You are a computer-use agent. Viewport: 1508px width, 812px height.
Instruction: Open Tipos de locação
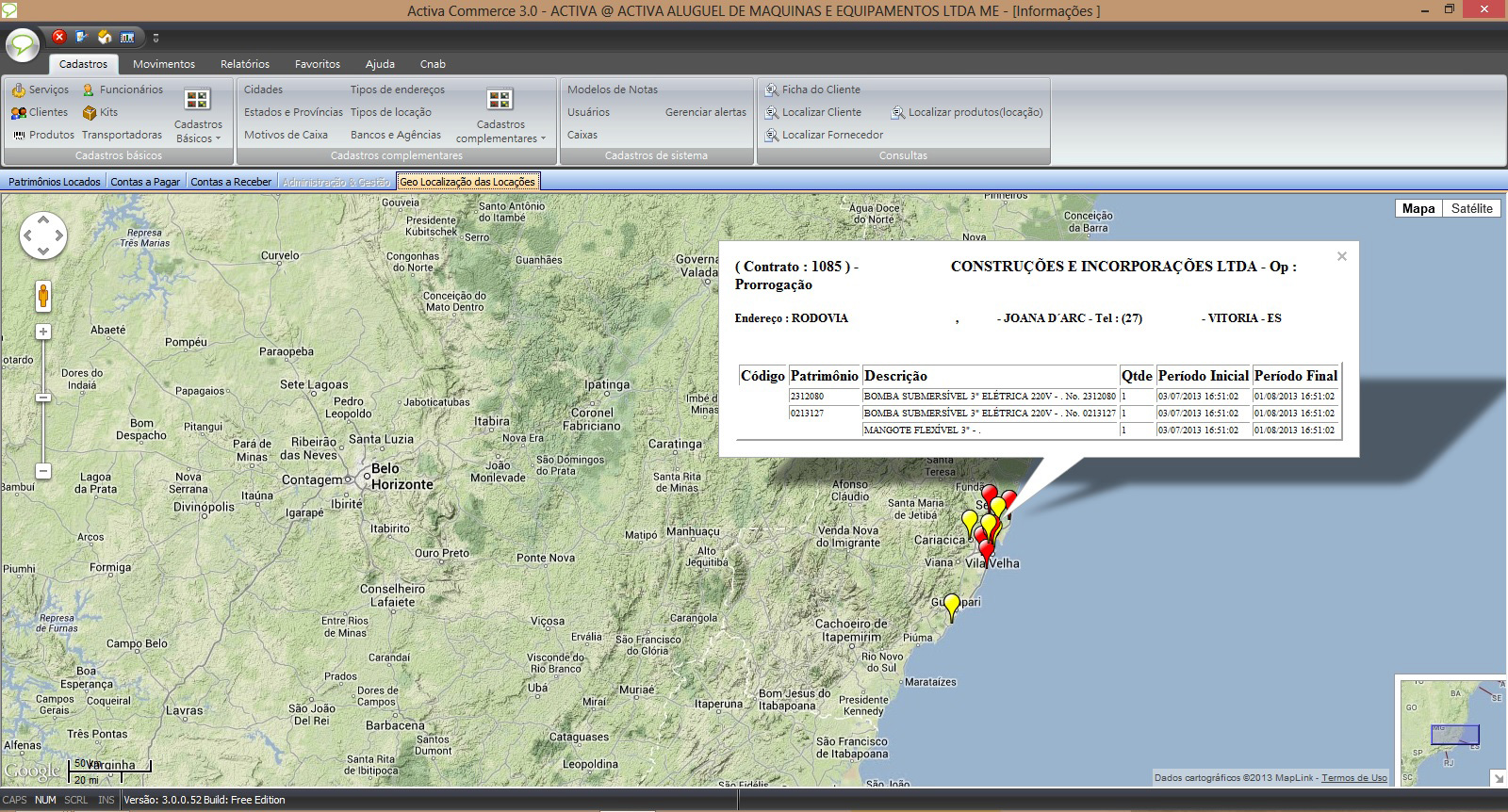tap(390, 112)
